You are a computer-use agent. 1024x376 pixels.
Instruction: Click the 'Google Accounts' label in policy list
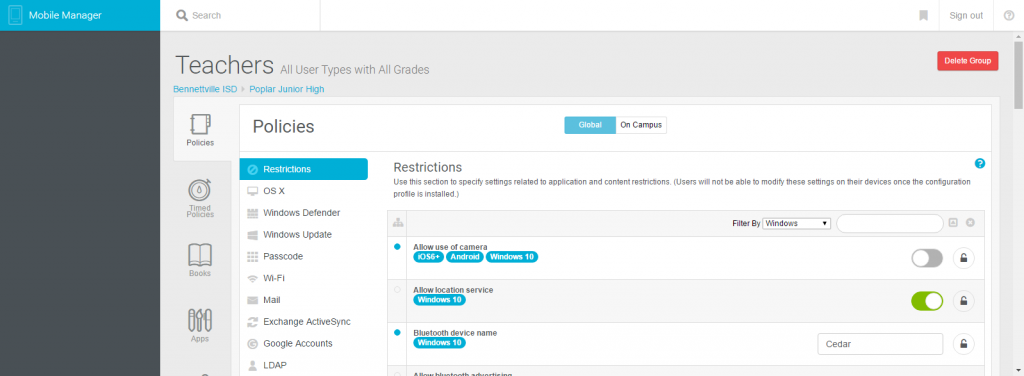[x=298, y=343]
